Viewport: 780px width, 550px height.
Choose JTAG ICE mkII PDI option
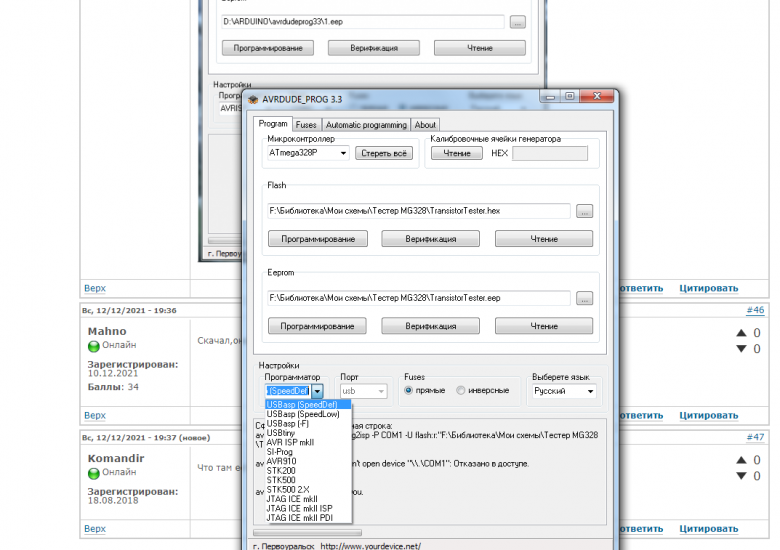point(308,518)
